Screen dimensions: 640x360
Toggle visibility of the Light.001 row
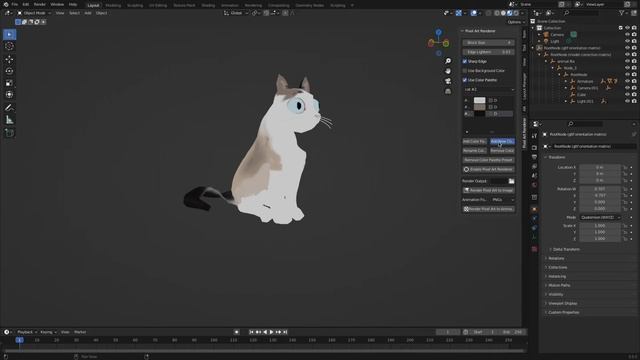[627, 101]
